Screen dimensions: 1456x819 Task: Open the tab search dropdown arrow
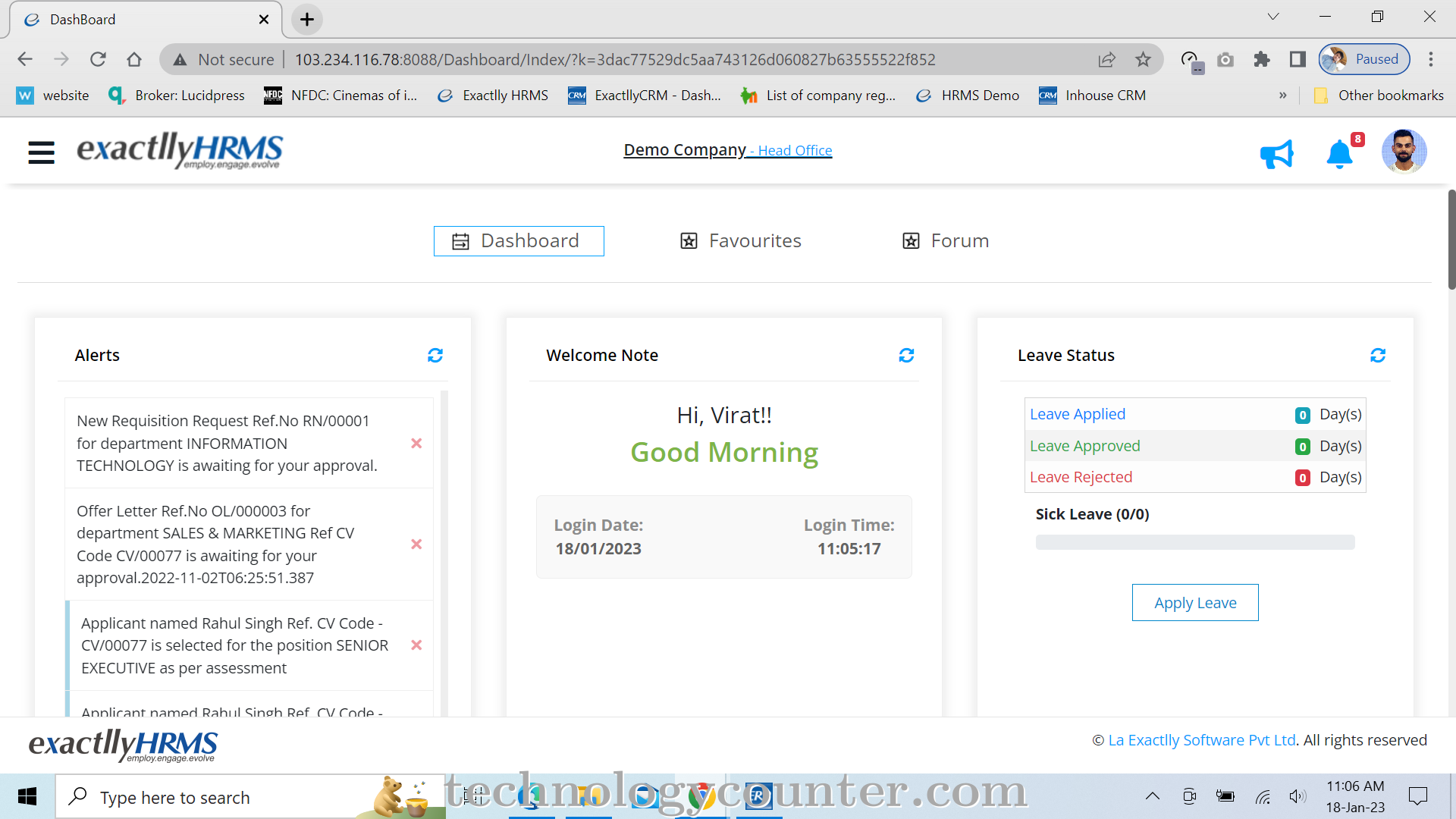1273,17
